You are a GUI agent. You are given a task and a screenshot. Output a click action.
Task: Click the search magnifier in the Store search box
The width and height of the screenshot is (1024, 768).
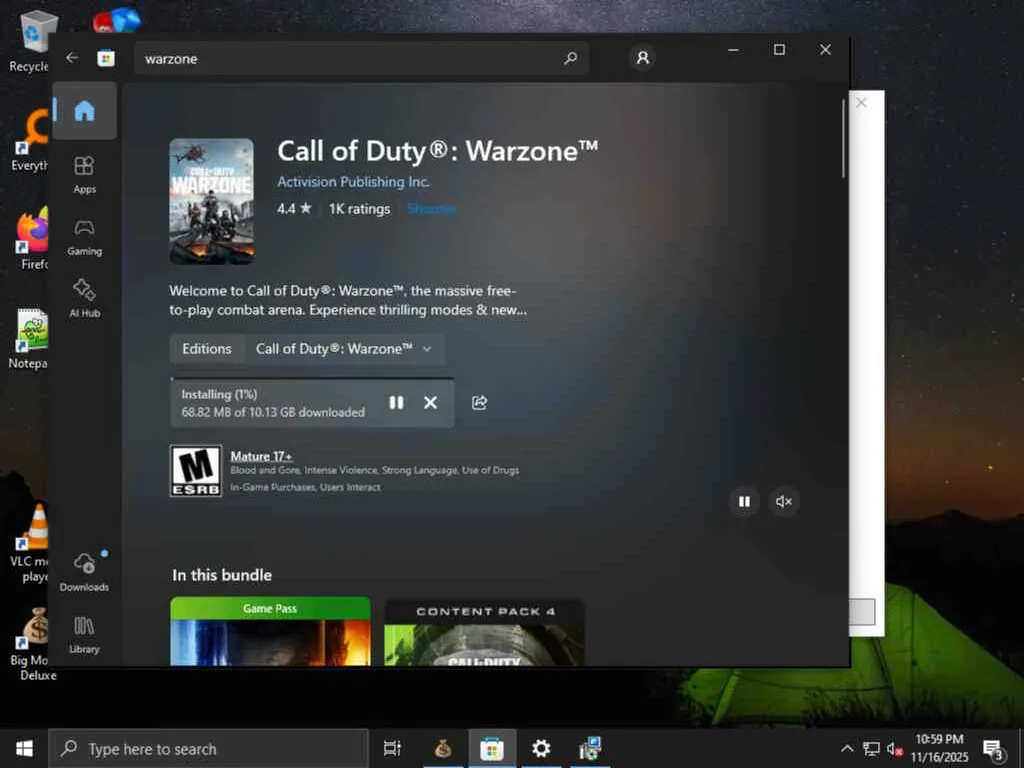pyautogui.click(x=570, y=58)
